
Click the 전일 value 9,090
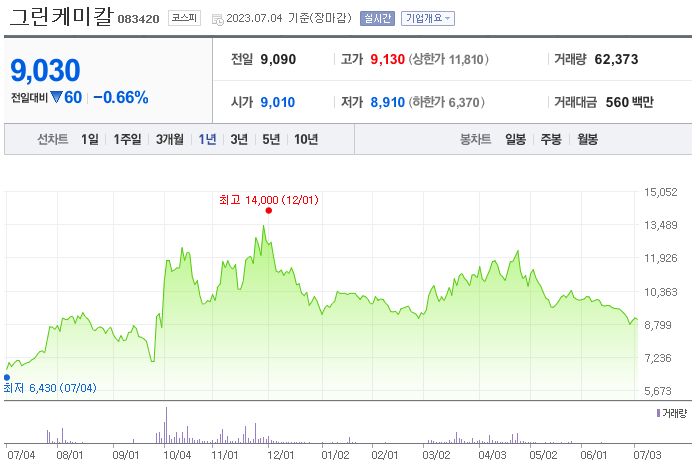pos(278,59)
